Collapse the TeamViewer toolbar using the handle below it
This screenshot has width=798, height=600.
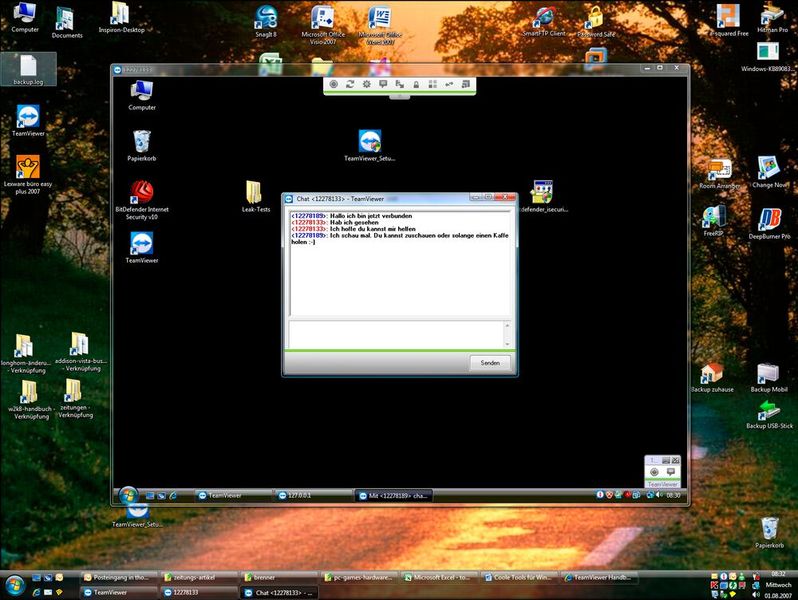(400, 97)
